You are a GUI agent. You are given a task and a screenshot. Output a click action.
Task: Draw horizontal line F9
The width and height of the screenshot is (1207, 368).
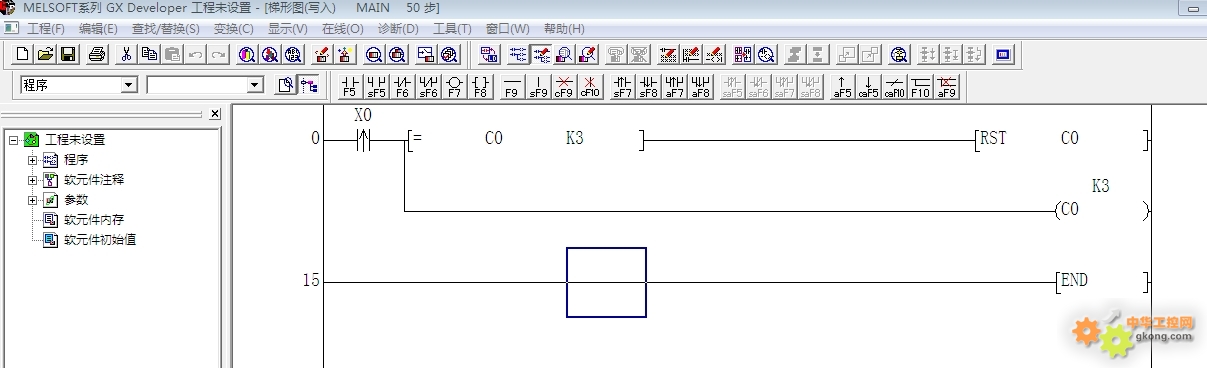tap(511, 86)
